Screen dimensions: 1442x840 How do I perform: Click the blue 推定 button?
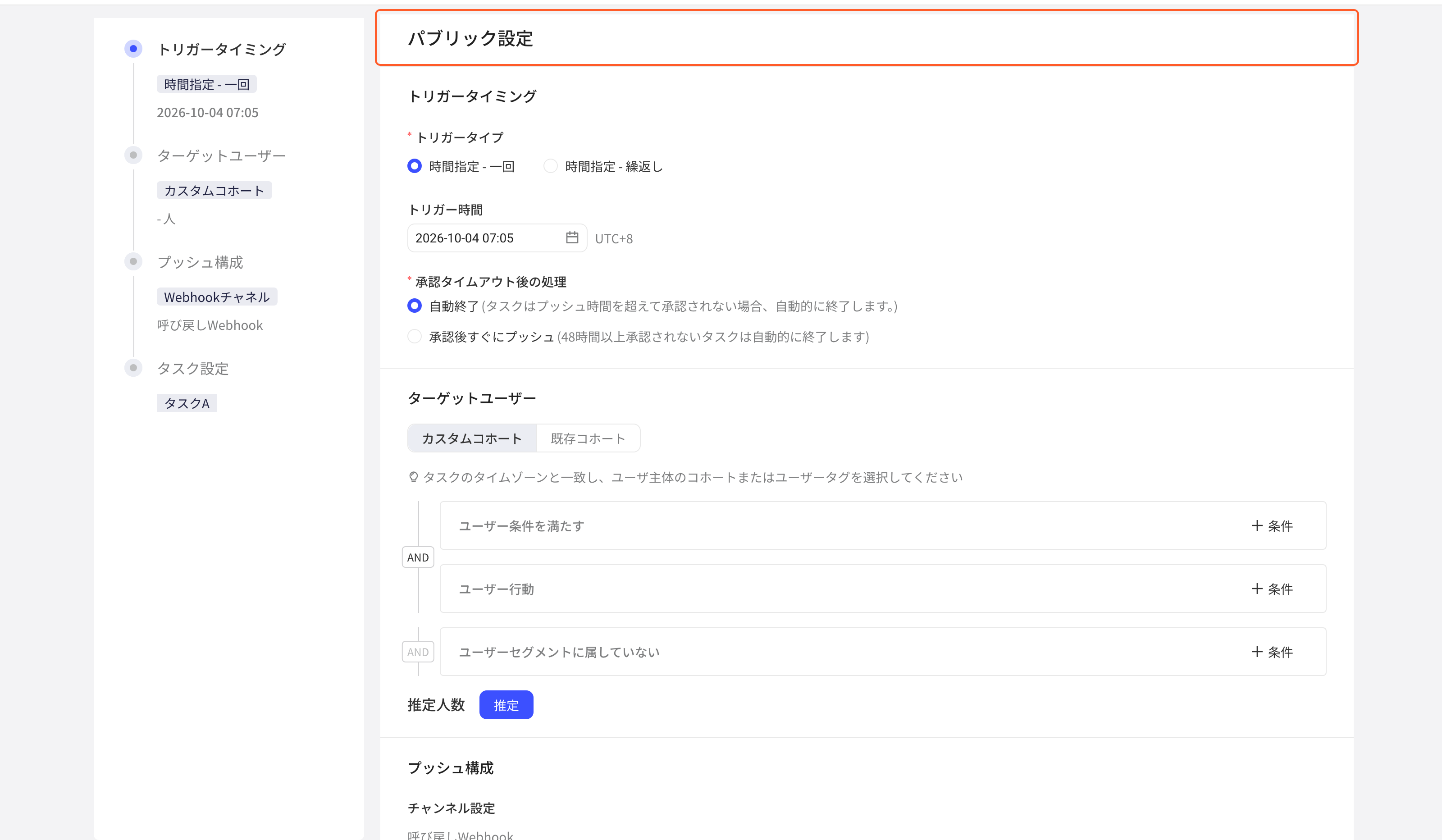506,705
